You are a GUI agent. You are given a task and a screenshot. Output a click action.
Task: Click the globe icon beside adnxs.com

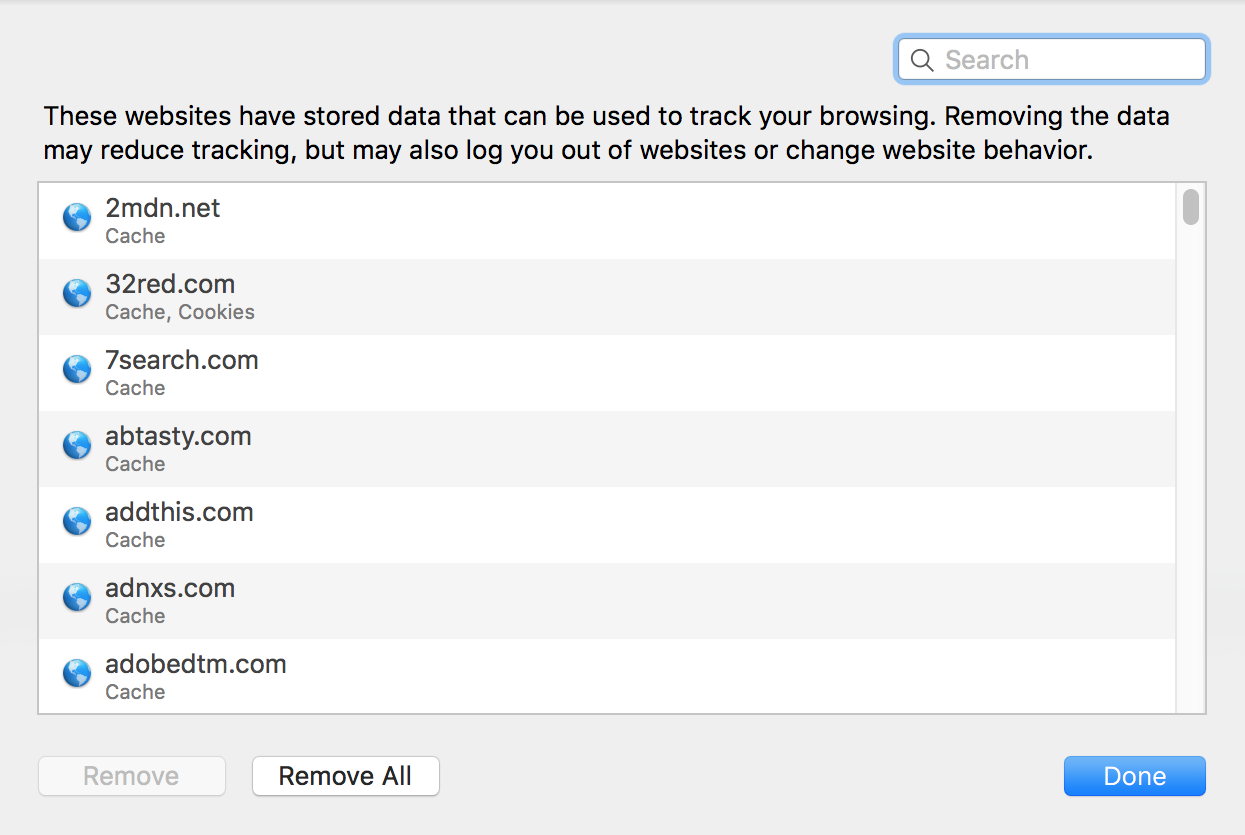pos(77,597)
